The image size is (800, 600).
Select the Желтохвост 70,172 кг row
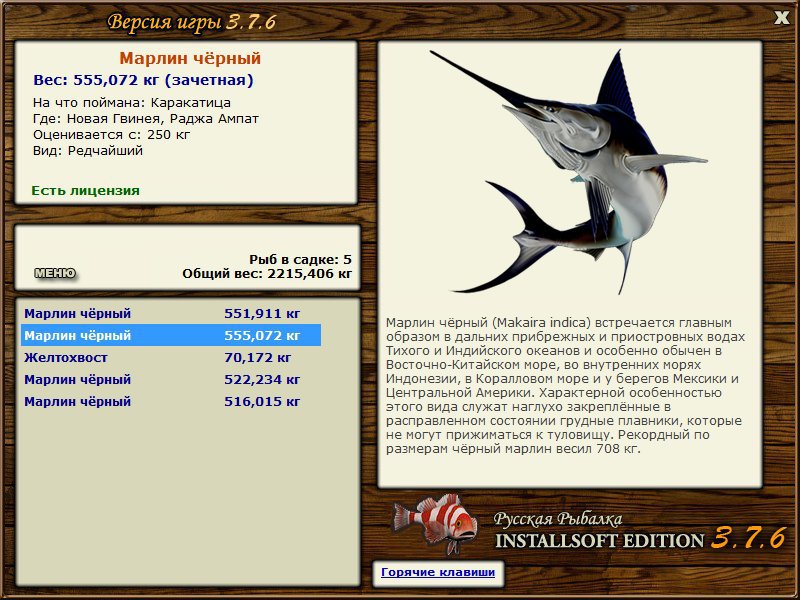[171, 357]
